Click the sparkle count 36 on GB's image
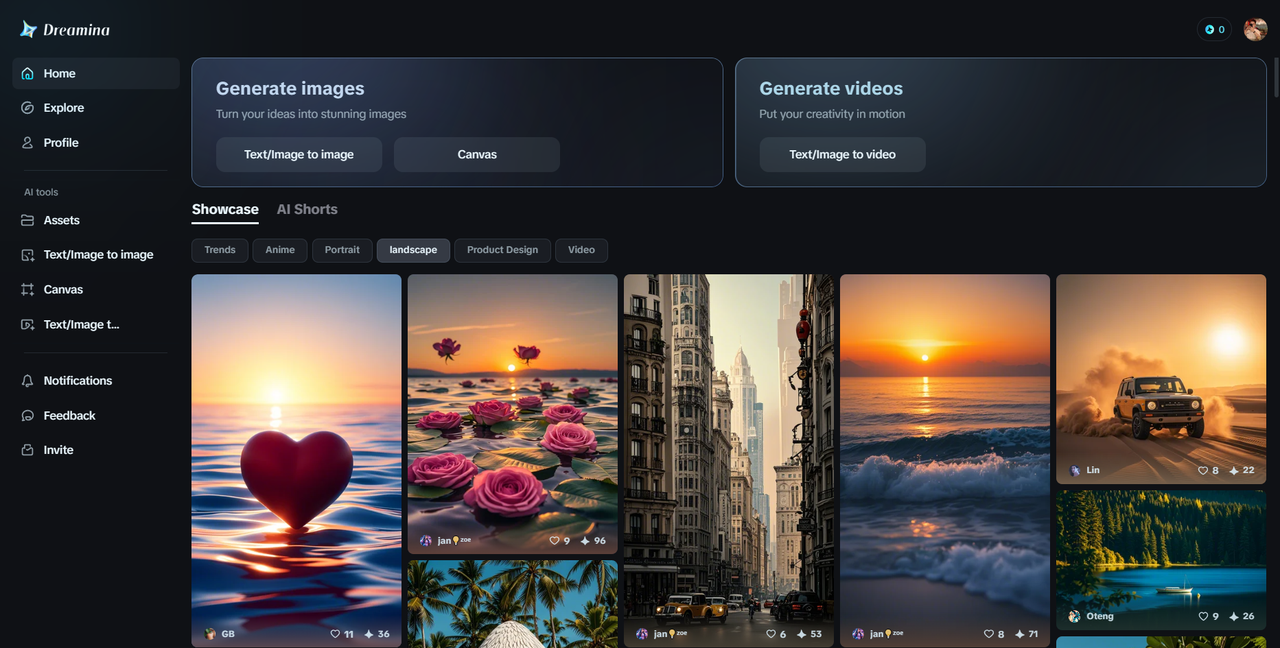Screen dimensions: 1280x648 pyautogui.click(x=377, y=634)
